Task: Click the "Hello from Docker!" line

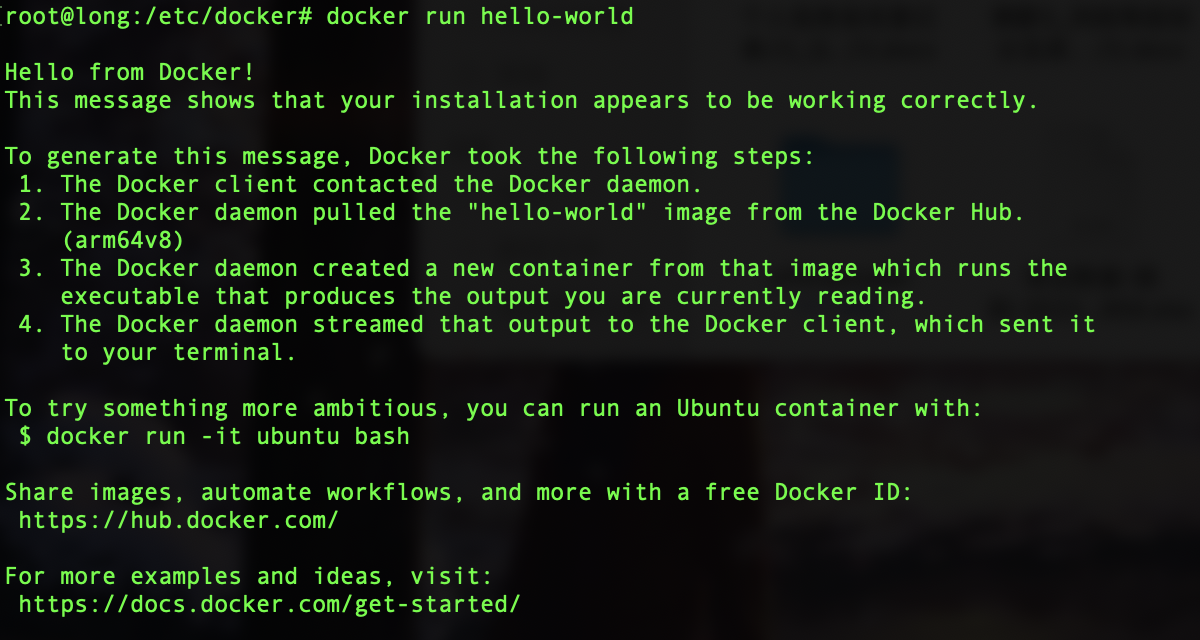Action: (x=129, y=72)
